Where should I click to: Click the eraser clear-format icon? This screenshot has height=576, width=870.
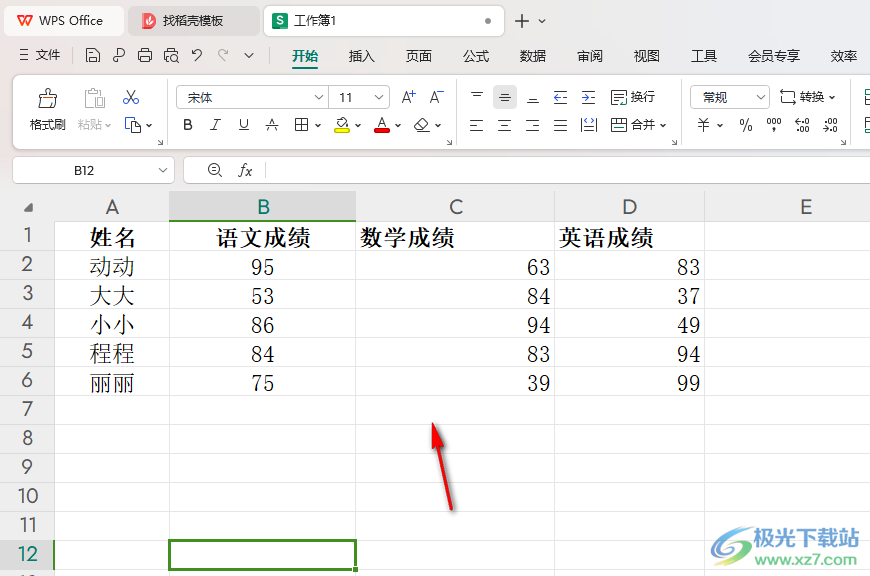point(422,125)
